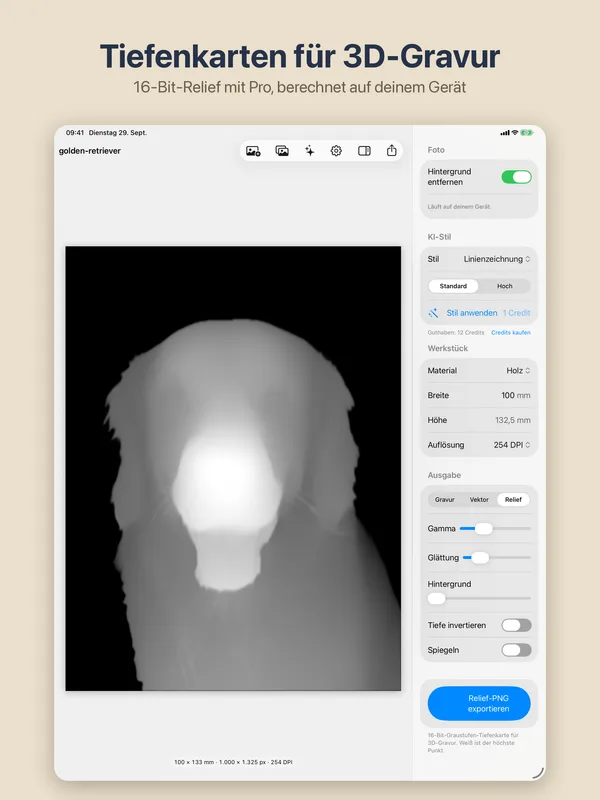
Task: Select the Hoch quality segment
Action: coord(505,286)
